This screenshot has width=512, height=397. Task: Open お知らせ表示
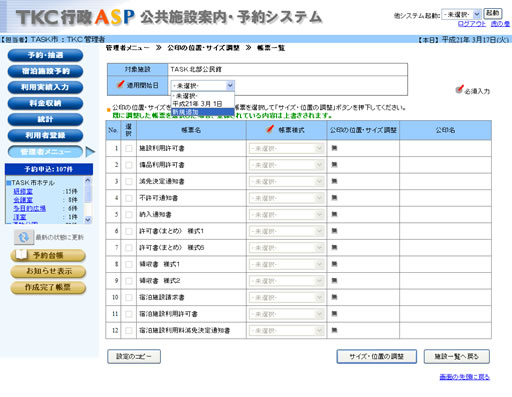[x=48, y=271]
